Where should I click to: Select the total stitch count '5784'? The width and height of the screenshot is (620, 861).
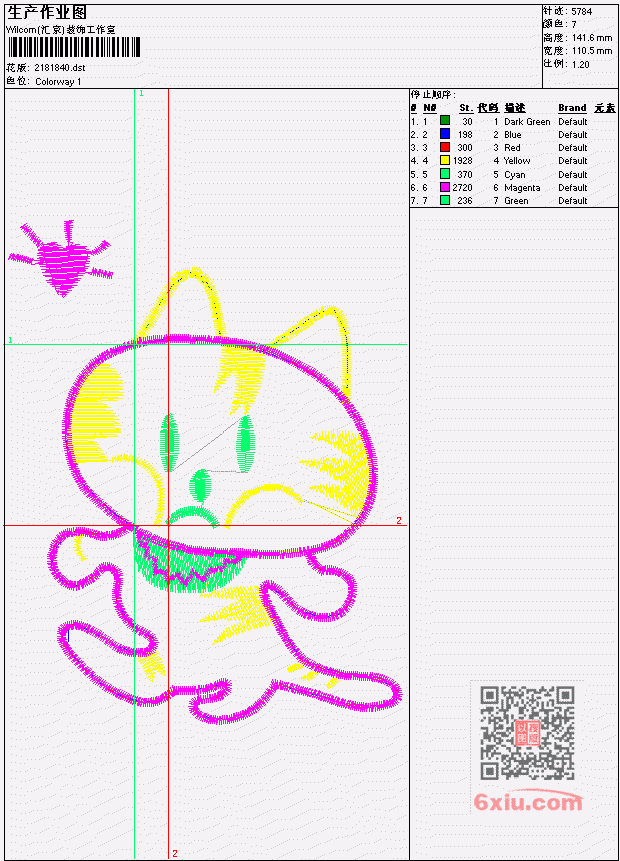click(x=582, y=12)
